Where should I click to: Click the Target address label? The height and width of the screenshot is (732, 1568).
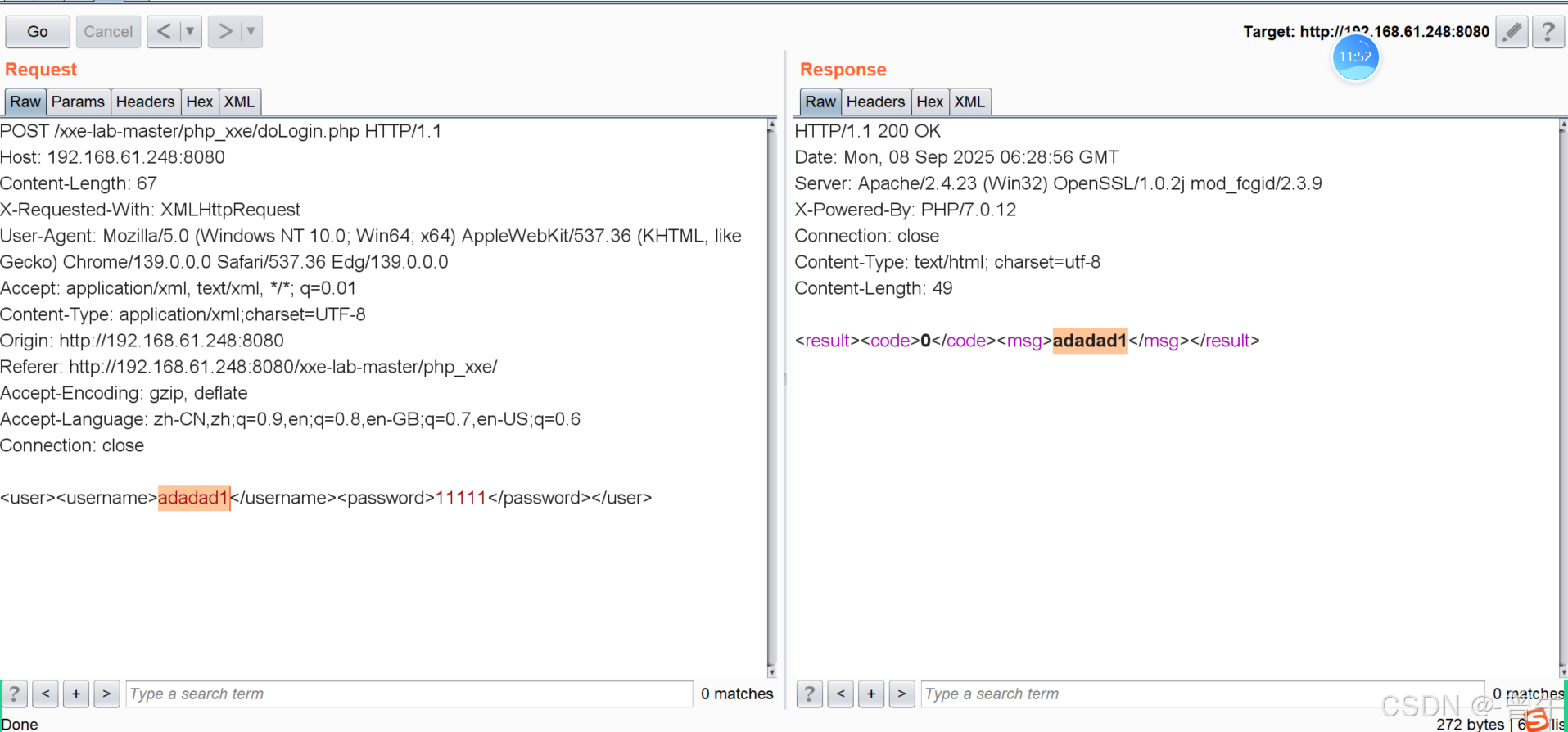(1366, 32)
